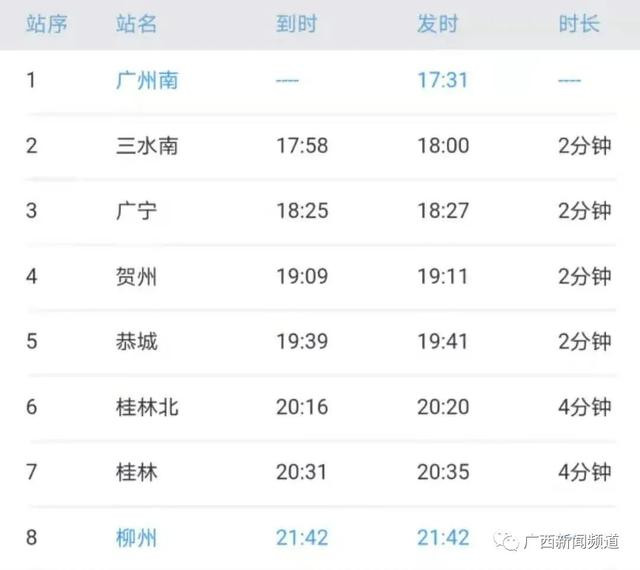Click departure time 17:31
The image size is (640, 570).
[442, 80]
